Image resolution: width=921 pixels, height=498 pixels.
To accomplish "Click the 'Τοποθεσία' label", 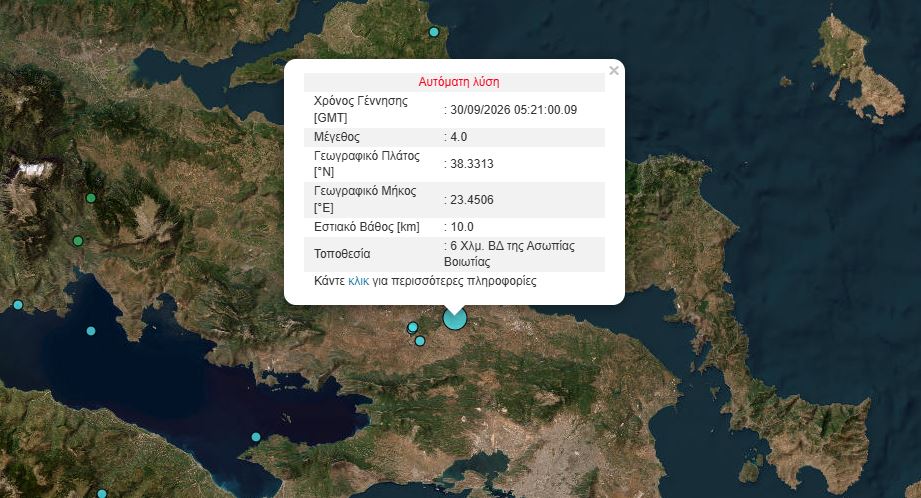I will point(342,254).
